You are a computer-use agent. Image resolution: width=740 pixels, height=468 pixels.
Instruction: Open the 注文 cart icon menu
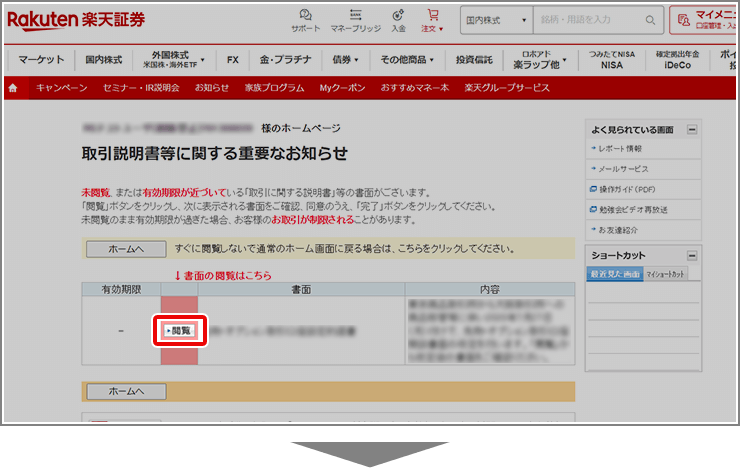point(432,21)
